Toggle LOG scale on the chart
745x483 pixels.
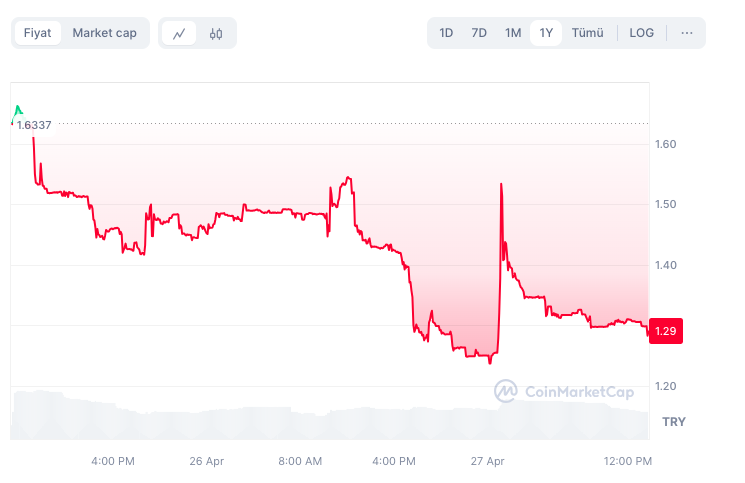tap(641, 33)
